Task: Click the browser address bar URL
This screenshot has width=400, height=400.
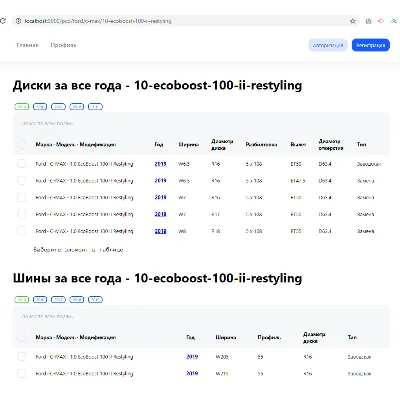Action: point(98,21)
